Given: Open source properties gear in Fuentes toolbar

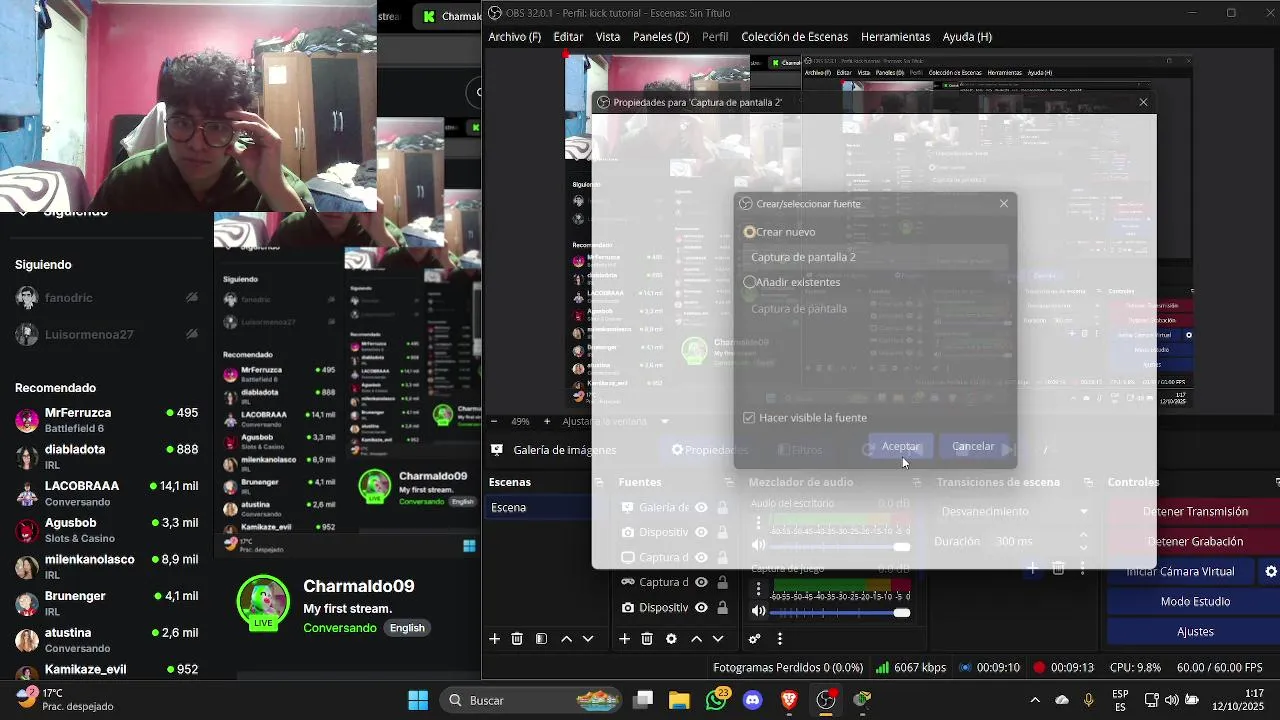Looking at the screenshot, I should click(x=671, y=639).
